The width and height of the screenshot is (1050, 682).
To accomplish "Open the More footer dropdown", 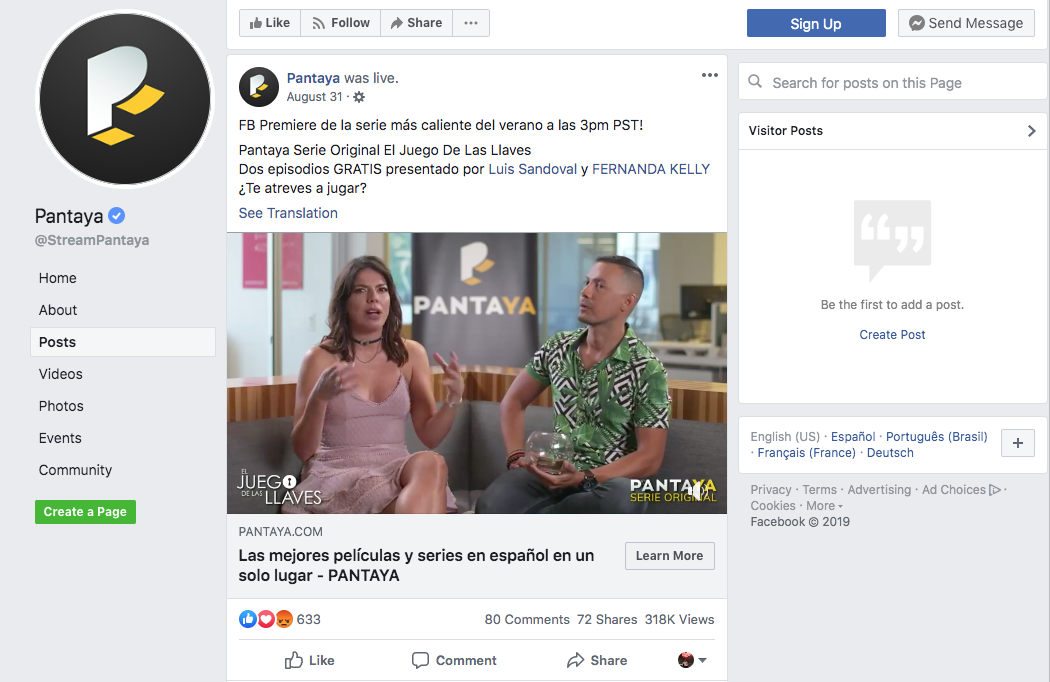I will [824, 506].
